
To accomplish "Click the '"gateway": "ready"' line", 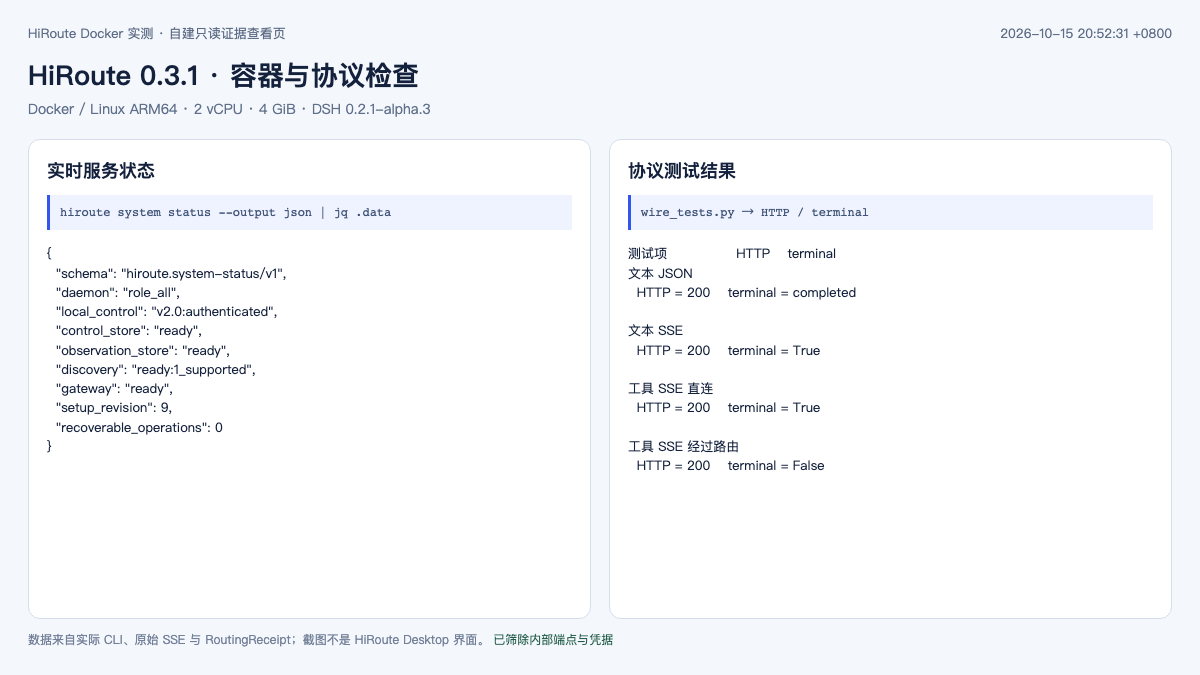I will (x=114, y=388).
